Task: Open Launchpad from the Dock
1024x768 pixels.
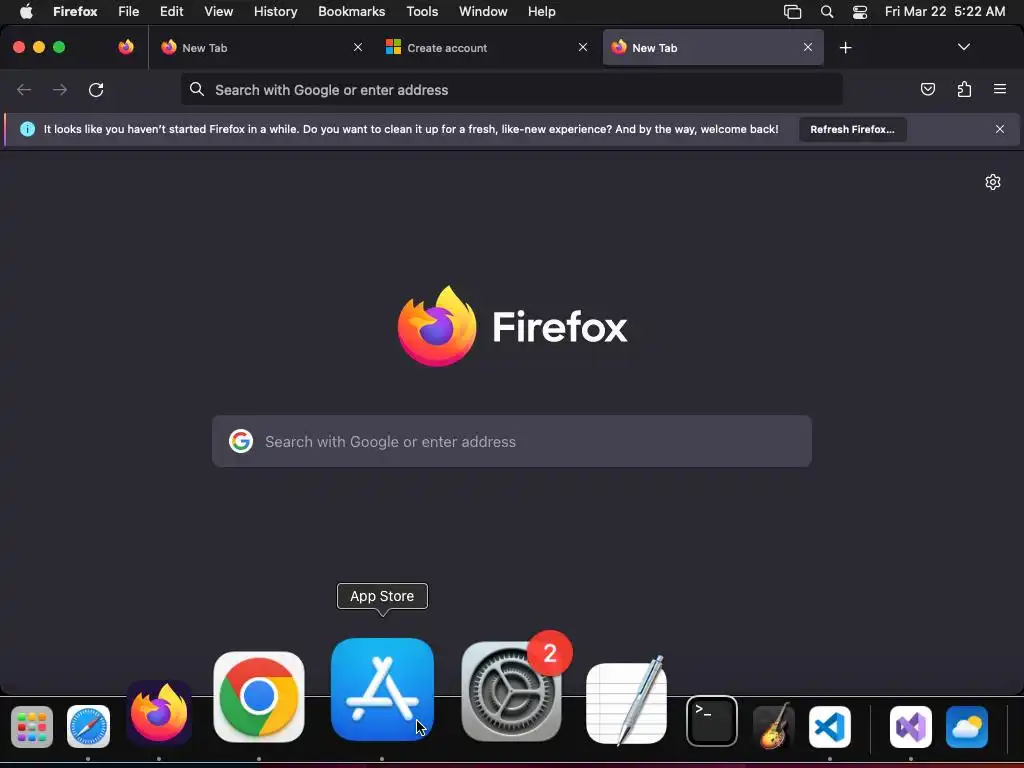Action: [32, 726]
